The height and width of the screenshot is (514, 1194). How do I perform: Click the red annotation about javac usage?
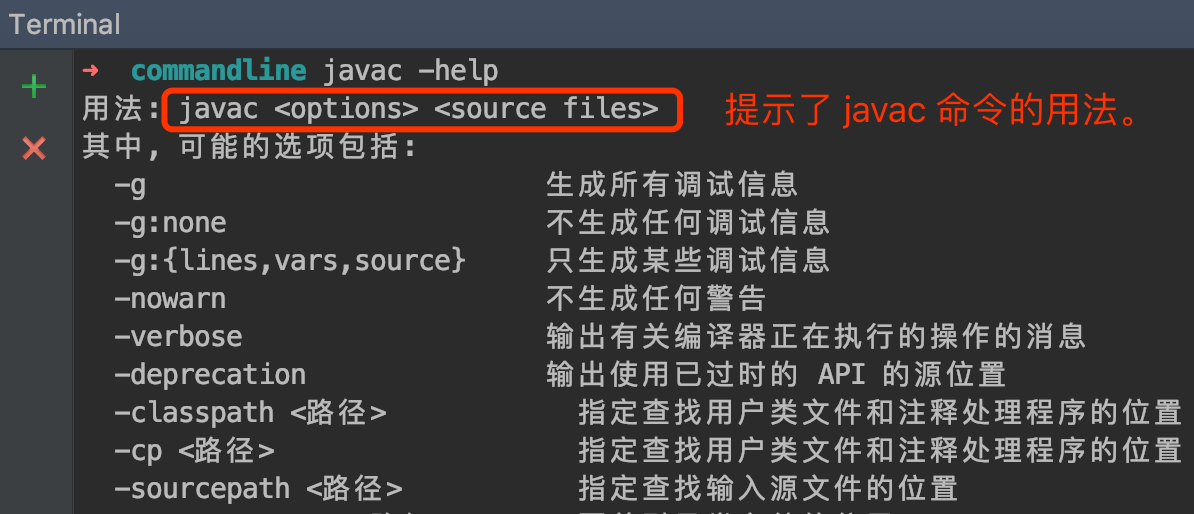pos(933,111)
